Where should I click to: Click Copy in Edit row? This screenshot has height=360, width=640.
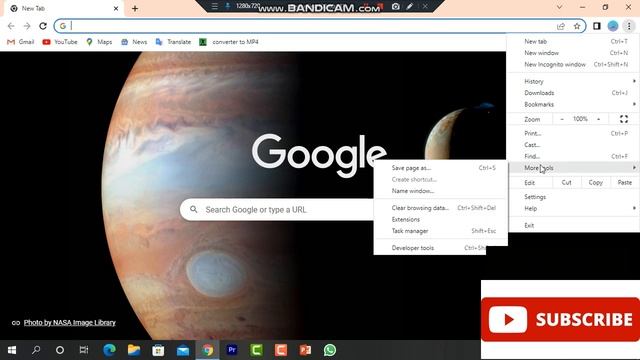coord(596,182)
